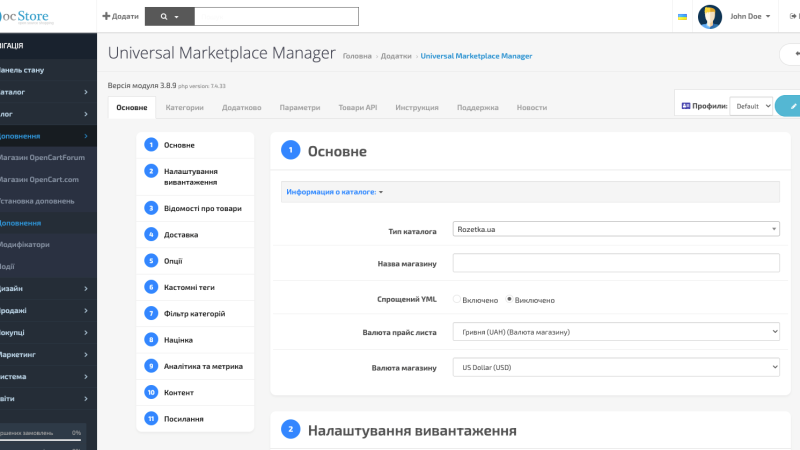The image size is (800, 450).
Task: Switch to the Инструкция tab
Action: point(417,108)
